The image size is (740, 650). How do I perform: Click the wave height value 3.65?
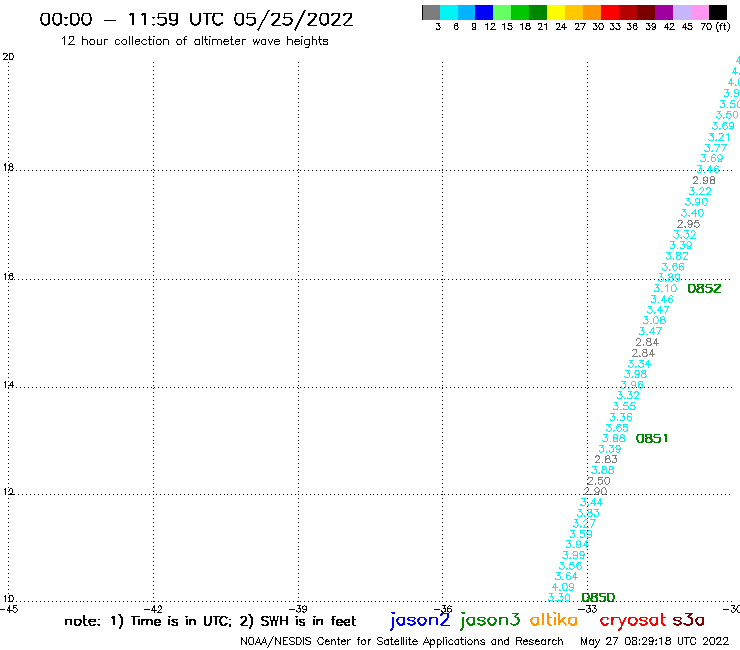pos(617,428)
